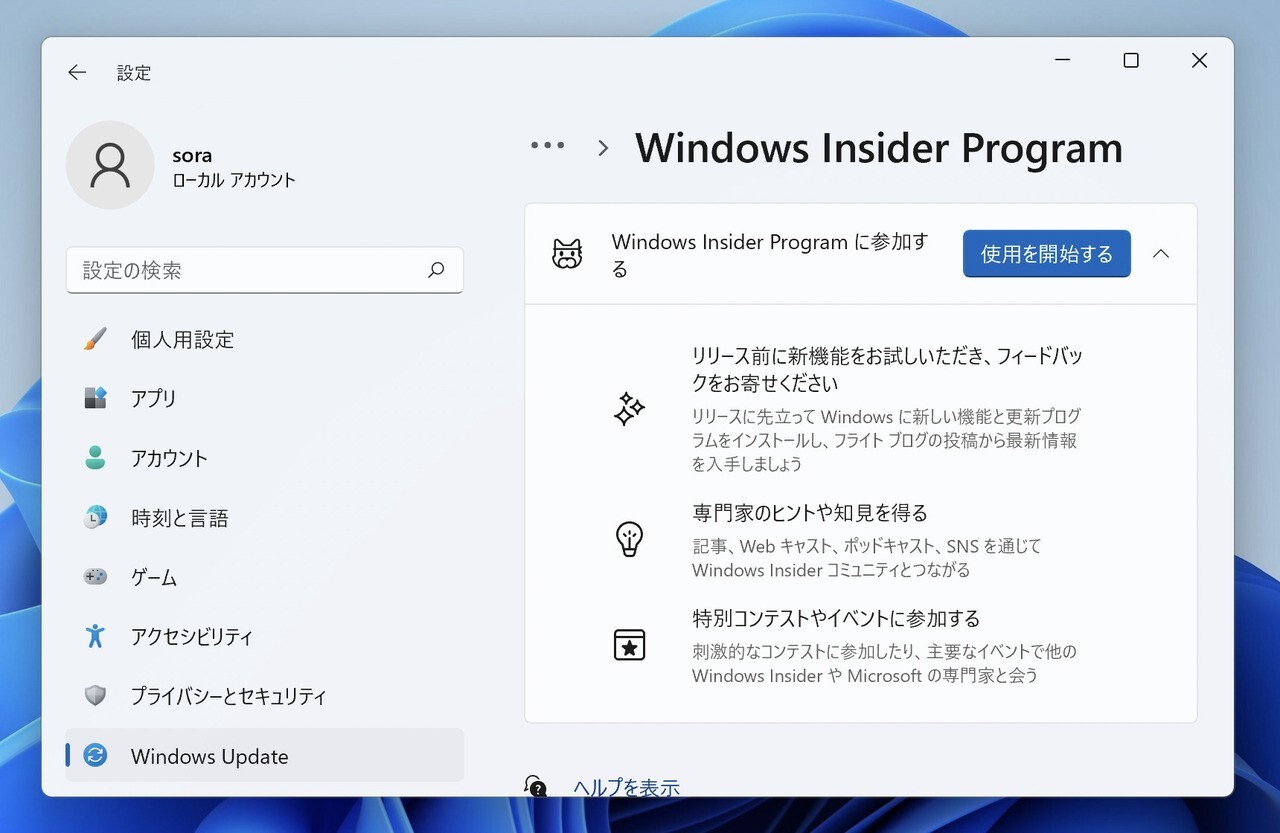
Task: Click the accessibility figure icon
Action: click(95, 636)
